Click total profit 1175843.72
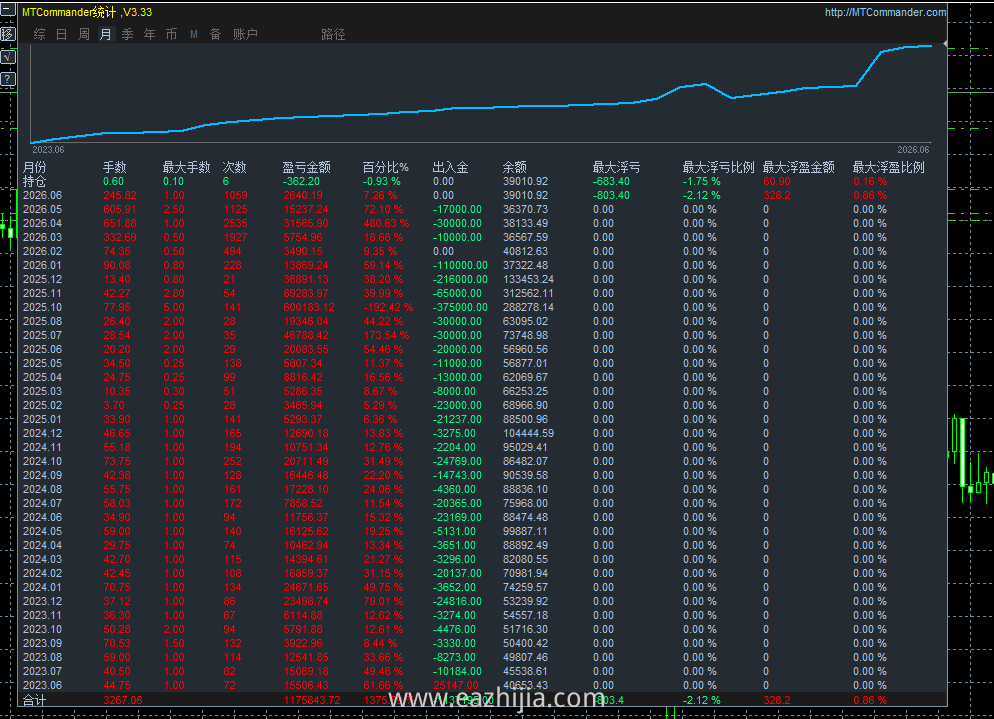The image size is (994, 719). pyautogui.click(x=312, y=700)
